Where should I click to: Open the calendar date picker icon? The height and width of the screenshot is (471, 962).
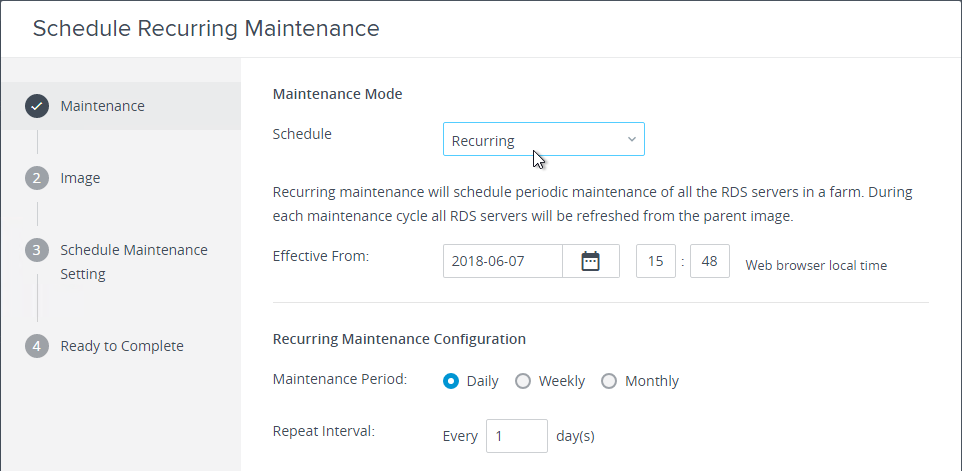tap(590, 261)
